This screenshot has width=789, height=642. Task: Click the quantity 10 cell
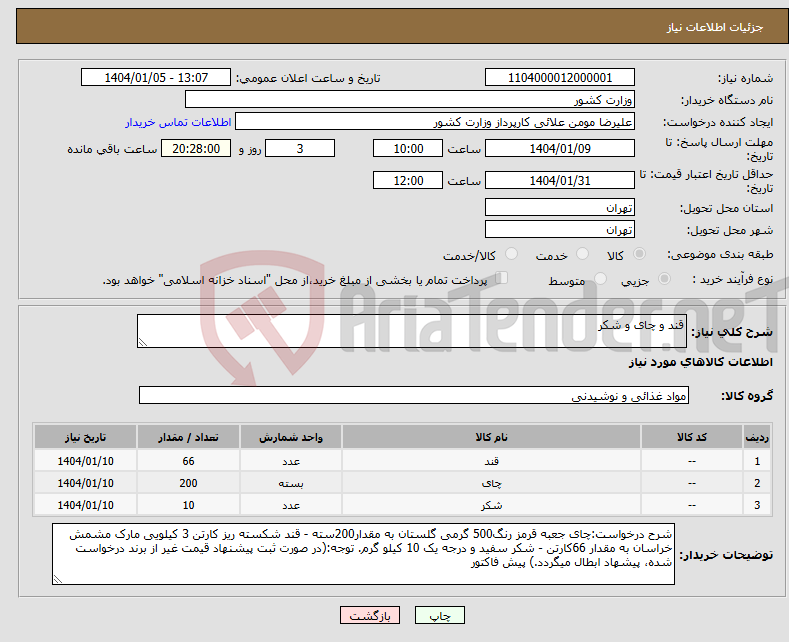tap(188, 505)
